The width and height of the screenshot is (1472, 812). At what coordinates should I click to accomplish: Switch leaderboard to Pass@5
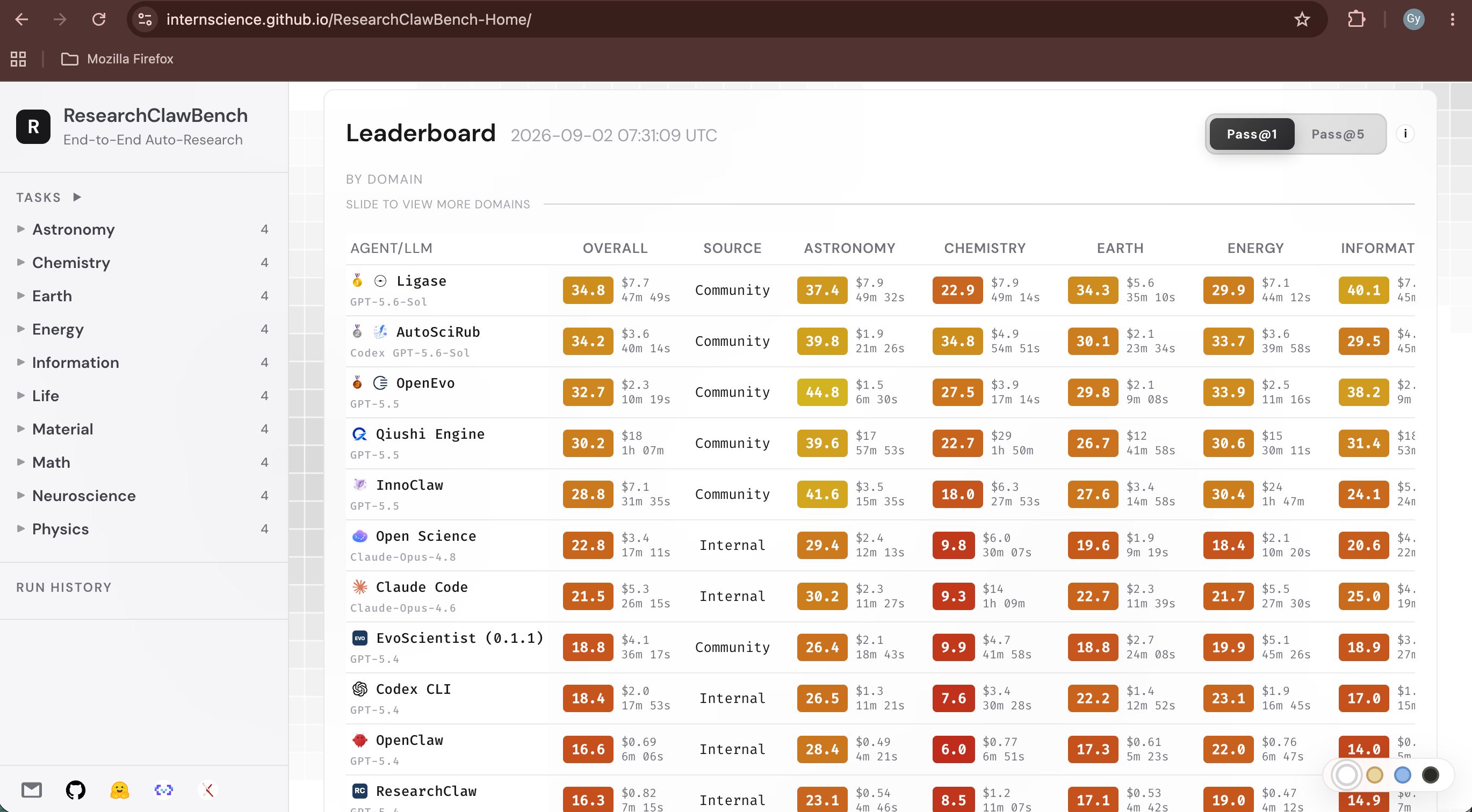click(1337, 134)
